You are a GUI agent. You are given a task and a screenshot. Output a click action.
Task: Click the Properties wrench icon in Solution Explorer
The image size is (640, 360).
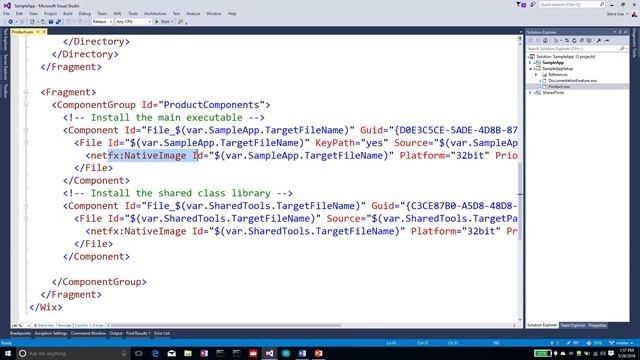598,40
